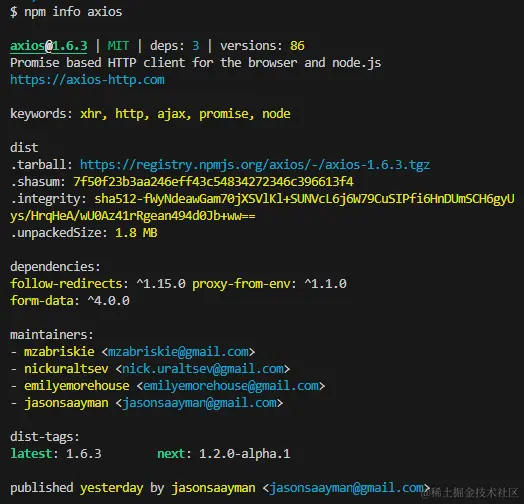Open the axios@1.6.3 package link
This screenshot has width=524, height=504.
coord(49,46)
